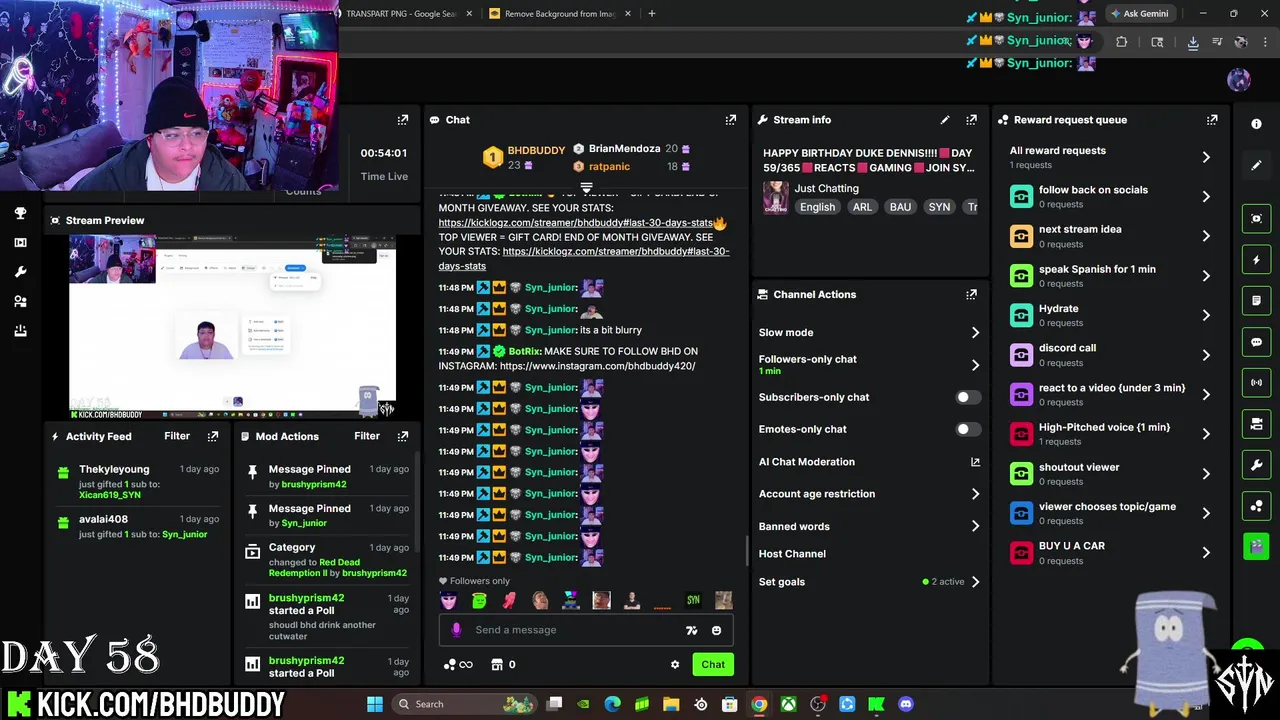Open discord call reward row
This screenshot has width=1280, height=720.
1110,355
